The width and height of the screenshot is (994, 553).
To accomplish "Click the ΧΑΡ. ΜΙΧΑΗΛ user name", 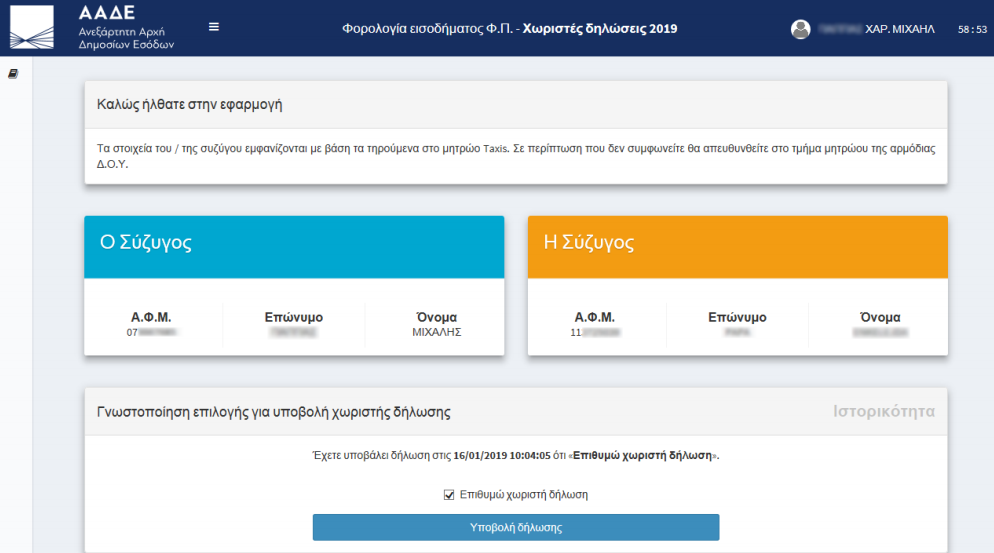I will 900,29.
